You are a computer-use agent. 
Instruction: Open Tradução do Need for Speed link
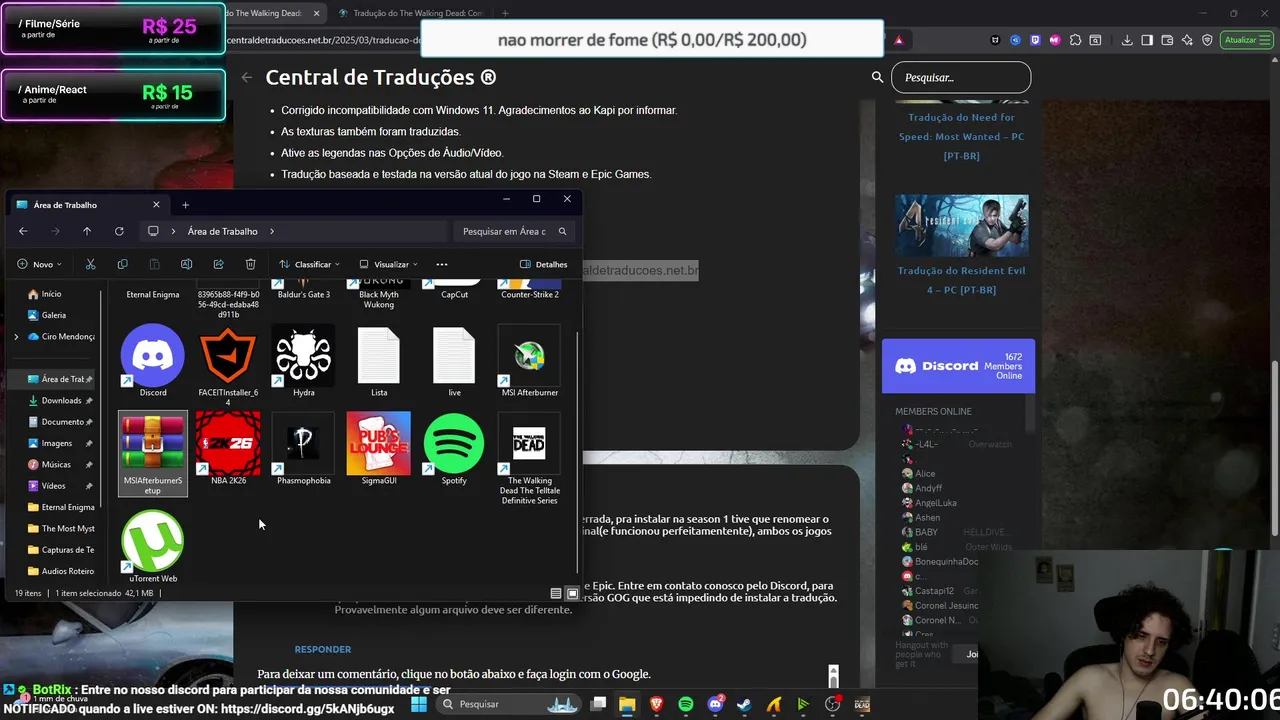[961, 137]
